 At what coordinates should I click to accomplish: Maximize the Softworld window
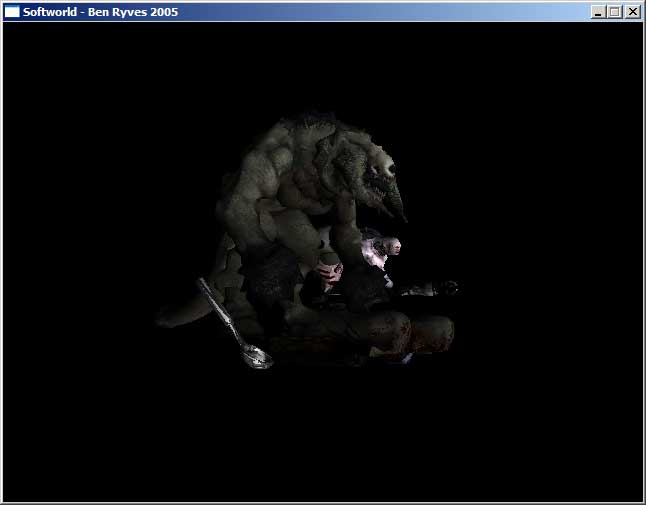tap(614, 12)
